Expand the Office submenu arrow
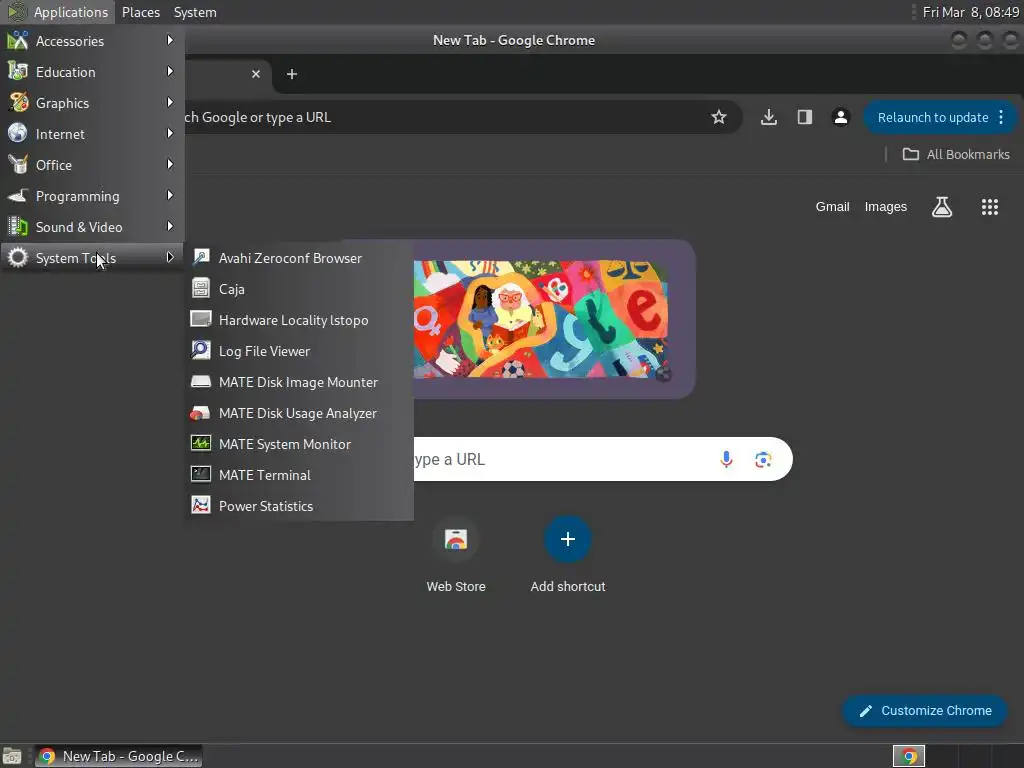 170,164
